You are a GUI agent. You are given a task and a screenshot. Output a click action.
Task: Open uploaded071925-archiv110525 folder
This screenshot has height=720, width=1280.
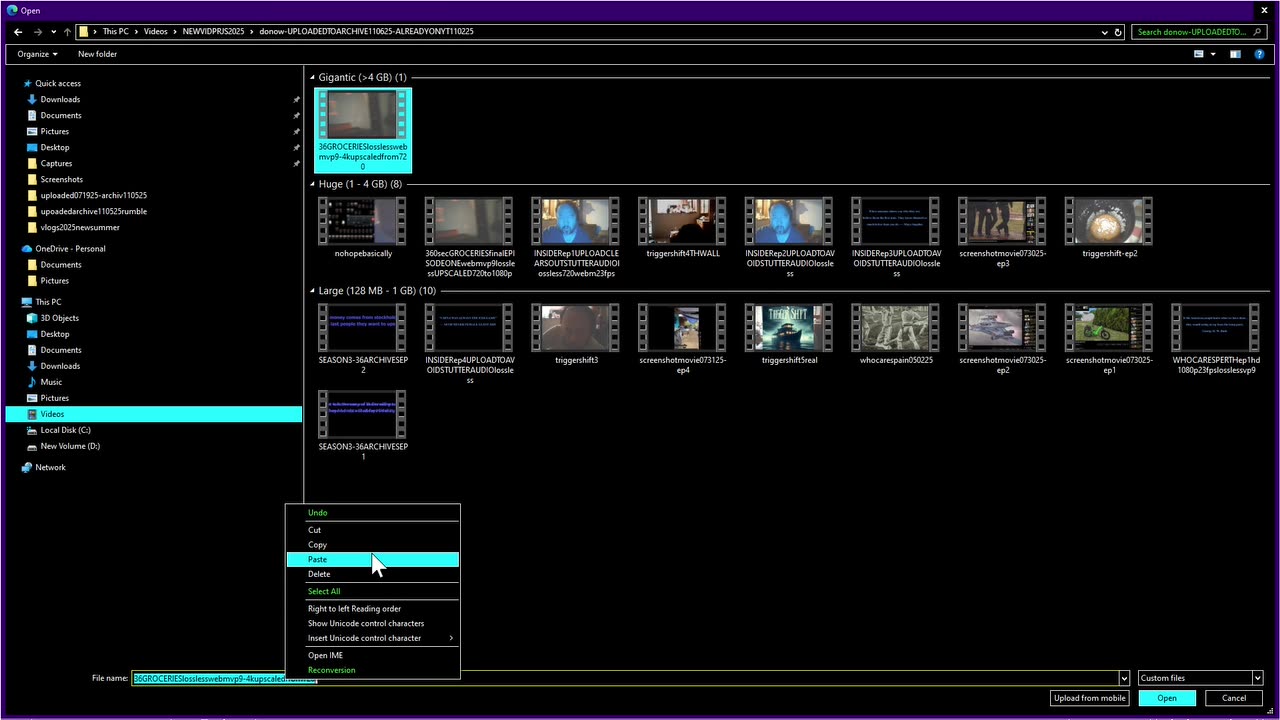(x=93, y=195)
